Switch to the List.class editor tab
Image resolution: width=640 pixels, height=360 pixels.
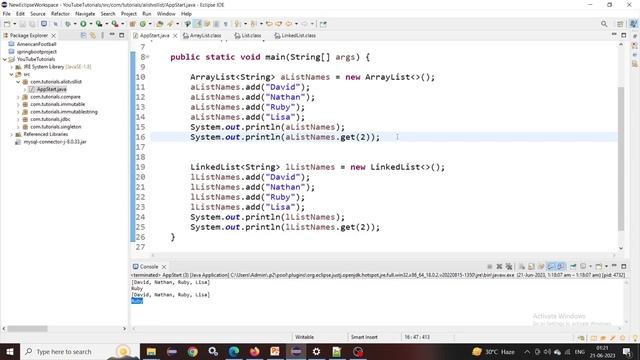pos(248,36)
